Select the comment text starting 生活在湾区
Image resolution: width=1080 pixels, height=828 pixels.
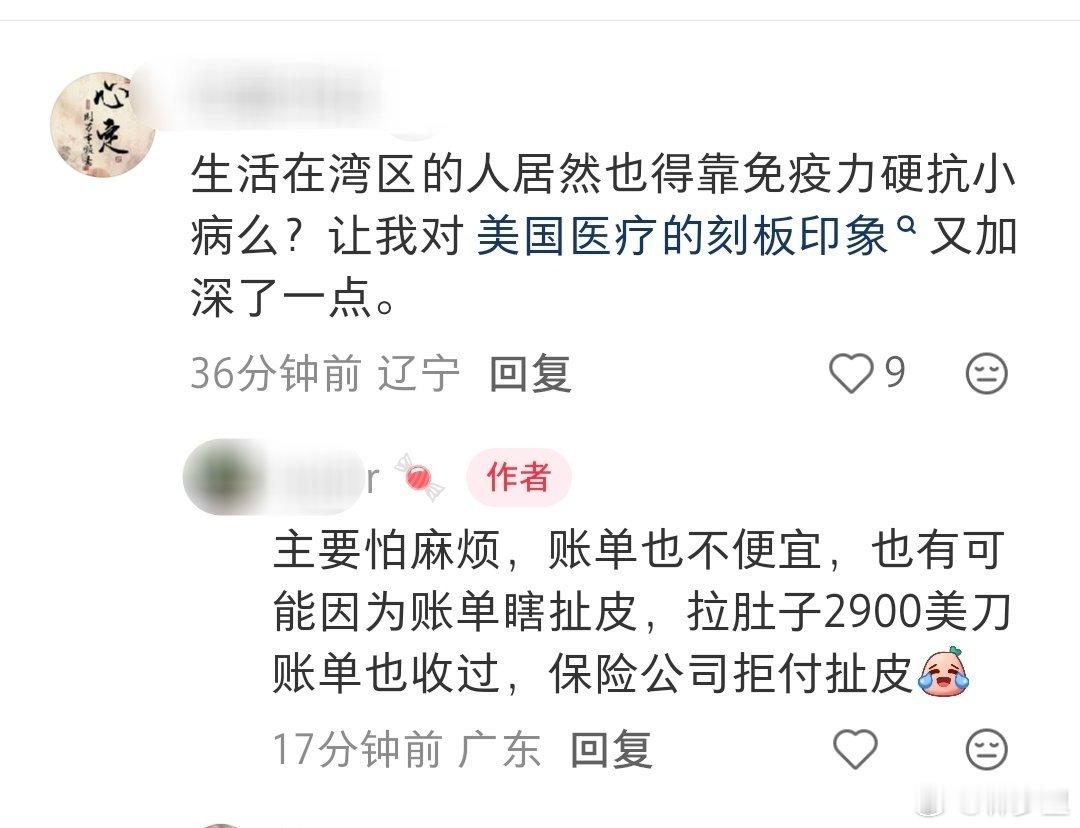click(x=603, y=236)
